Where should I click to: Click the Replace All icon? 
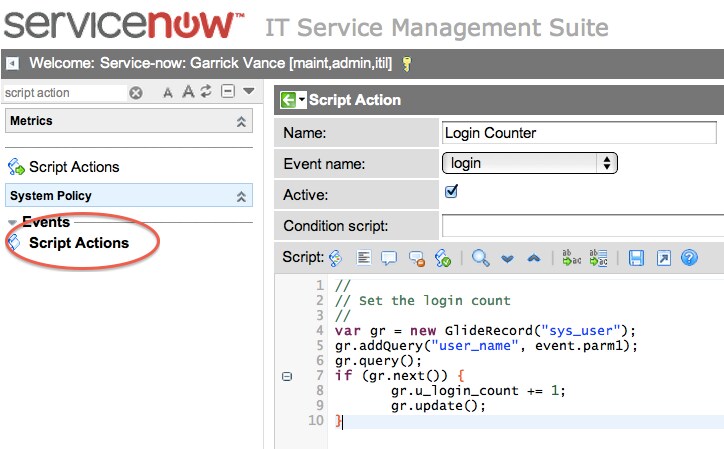click(x=598, y=257)
